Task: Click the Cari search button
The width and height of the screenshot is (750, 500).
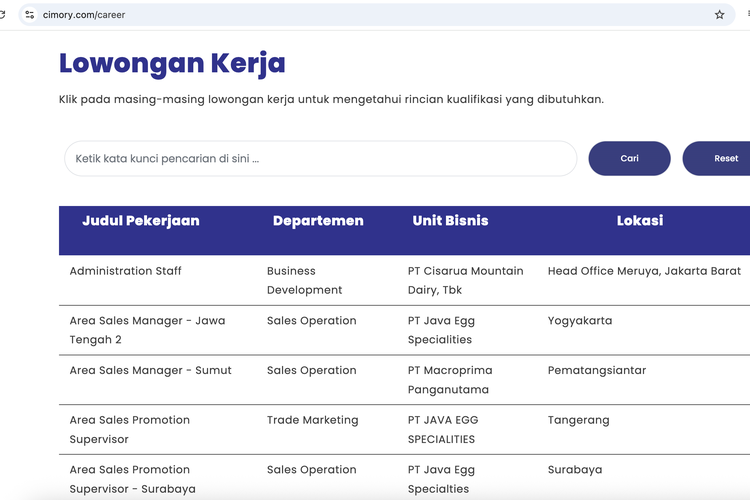Action: click(629, 158)
